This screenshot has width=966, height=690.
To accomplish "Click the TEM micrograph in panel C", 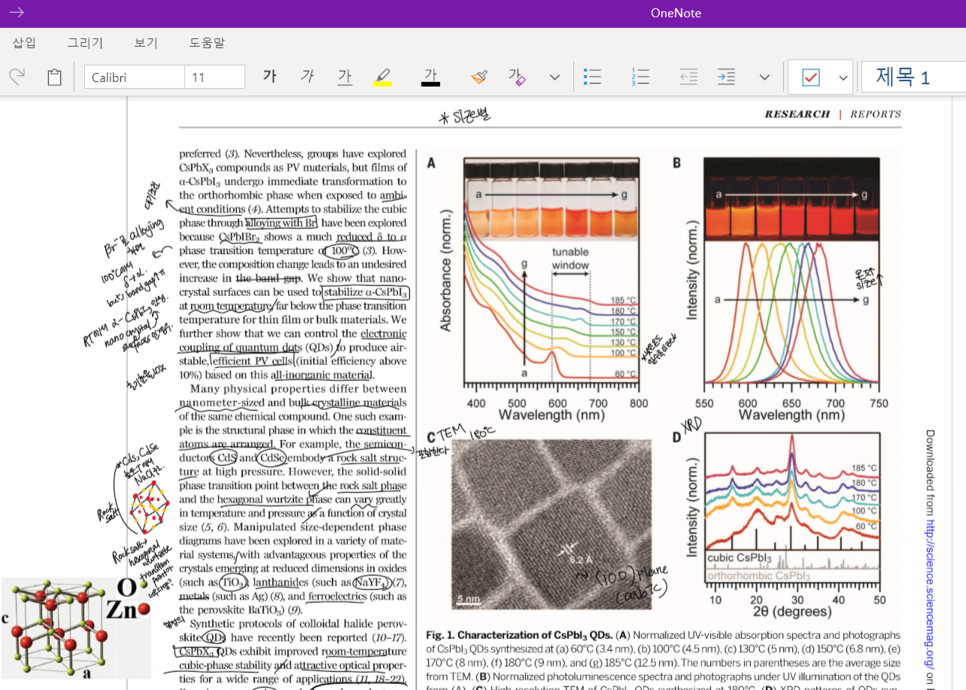I will [x=551, y=524].
